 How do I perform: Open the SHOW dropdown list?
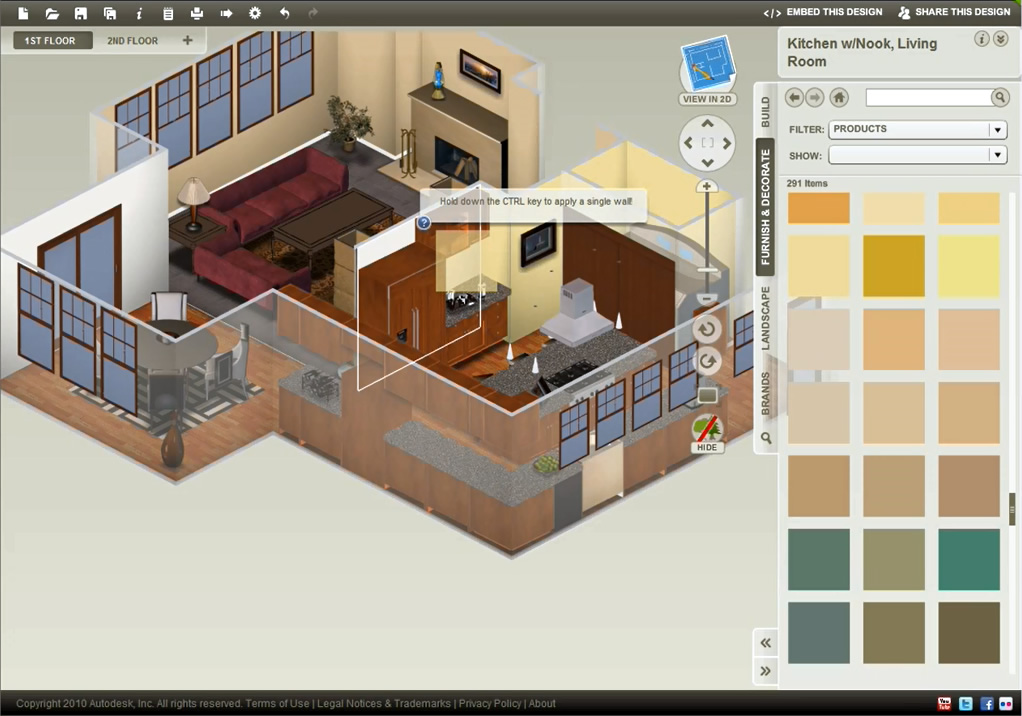[918, 155]
